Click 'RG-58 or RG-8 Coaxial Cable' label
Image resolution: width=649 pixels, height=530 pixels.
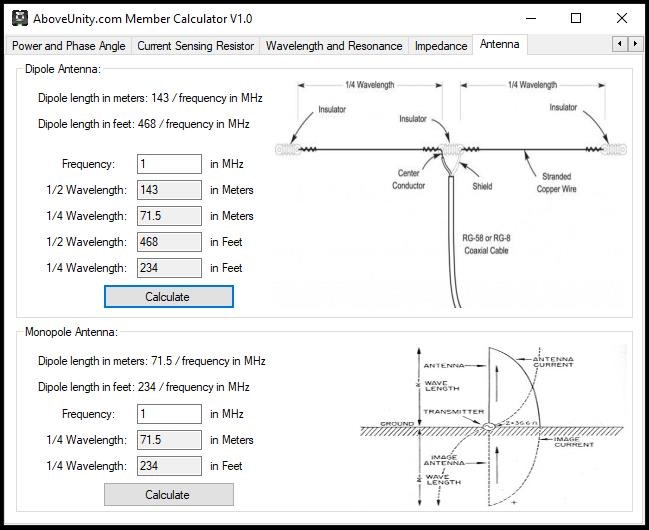click(486, 244)
